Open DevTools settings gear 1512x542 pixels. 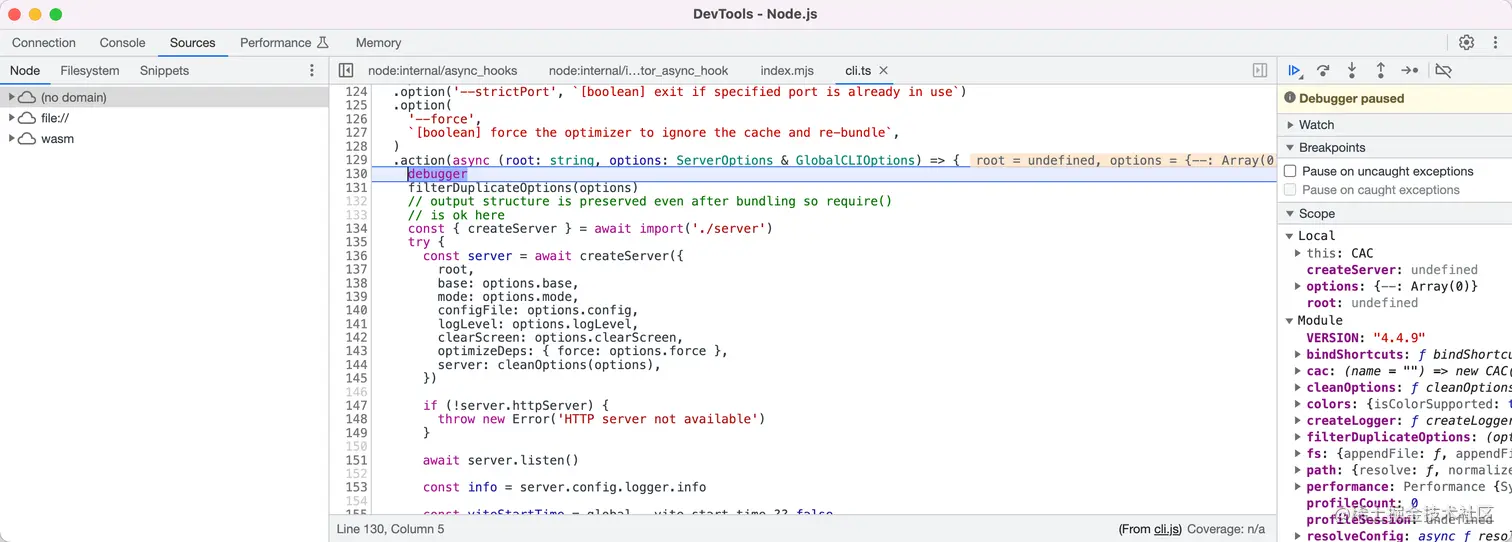click(1466, 43)
